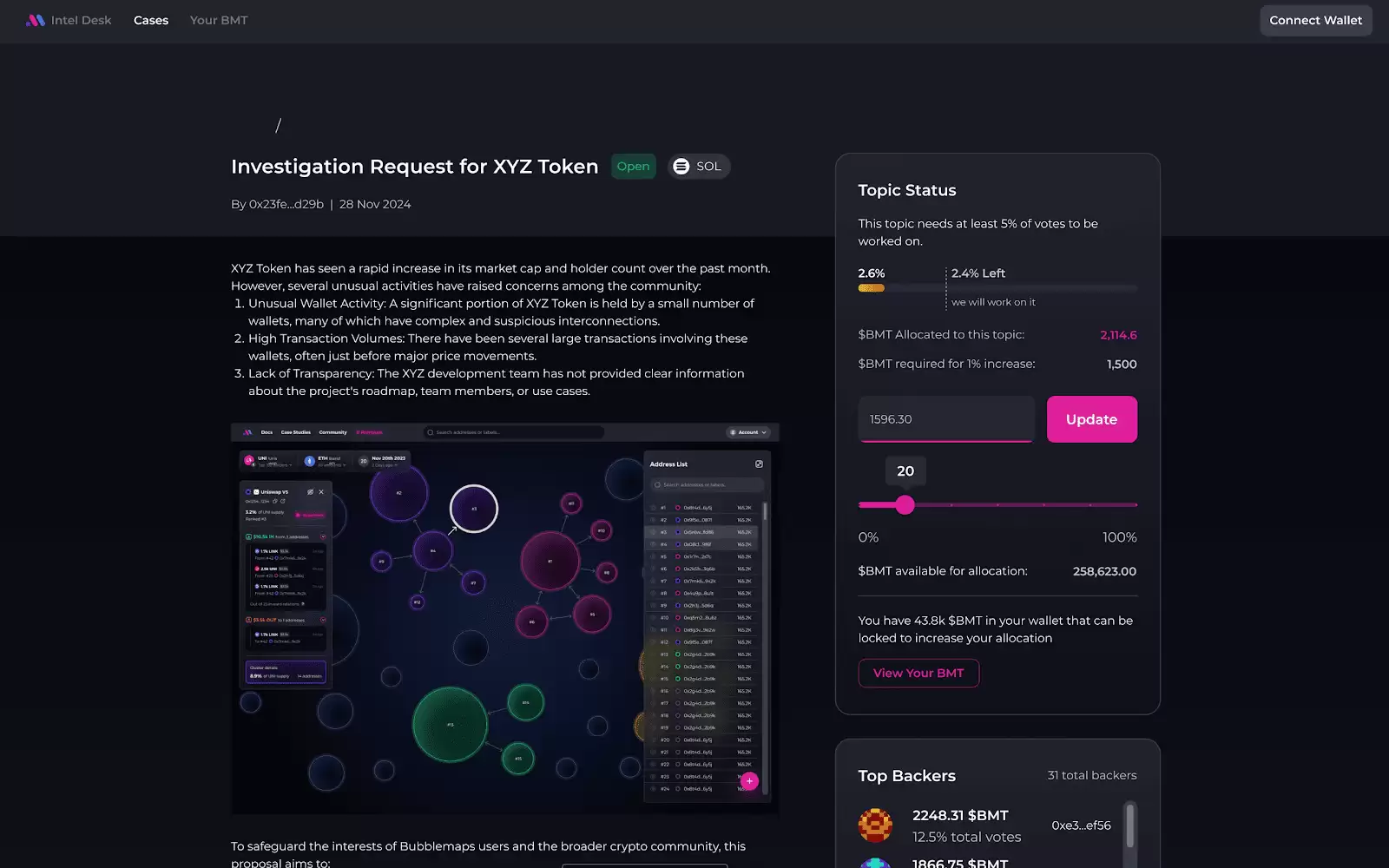This screenshot has height=868, width=1389.
Task: Open the Cases tab
Action: point(151,20)
